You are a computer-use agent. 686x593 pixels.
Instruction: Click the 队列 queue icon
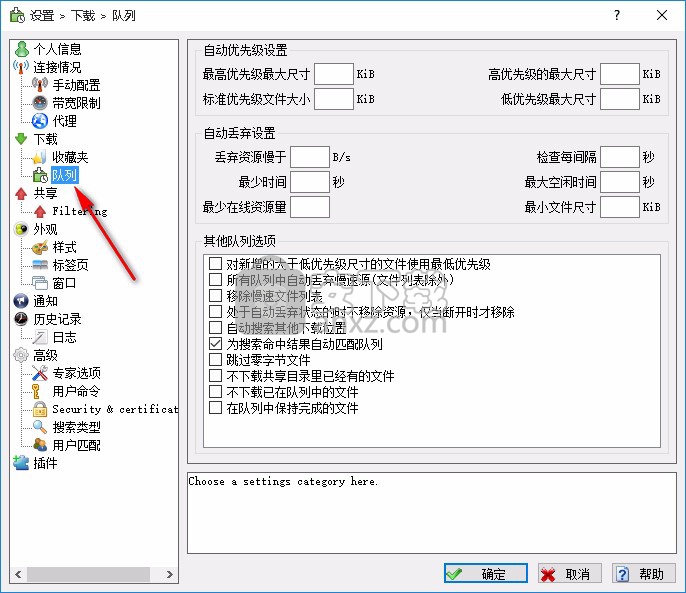click(x=40, y=175)
